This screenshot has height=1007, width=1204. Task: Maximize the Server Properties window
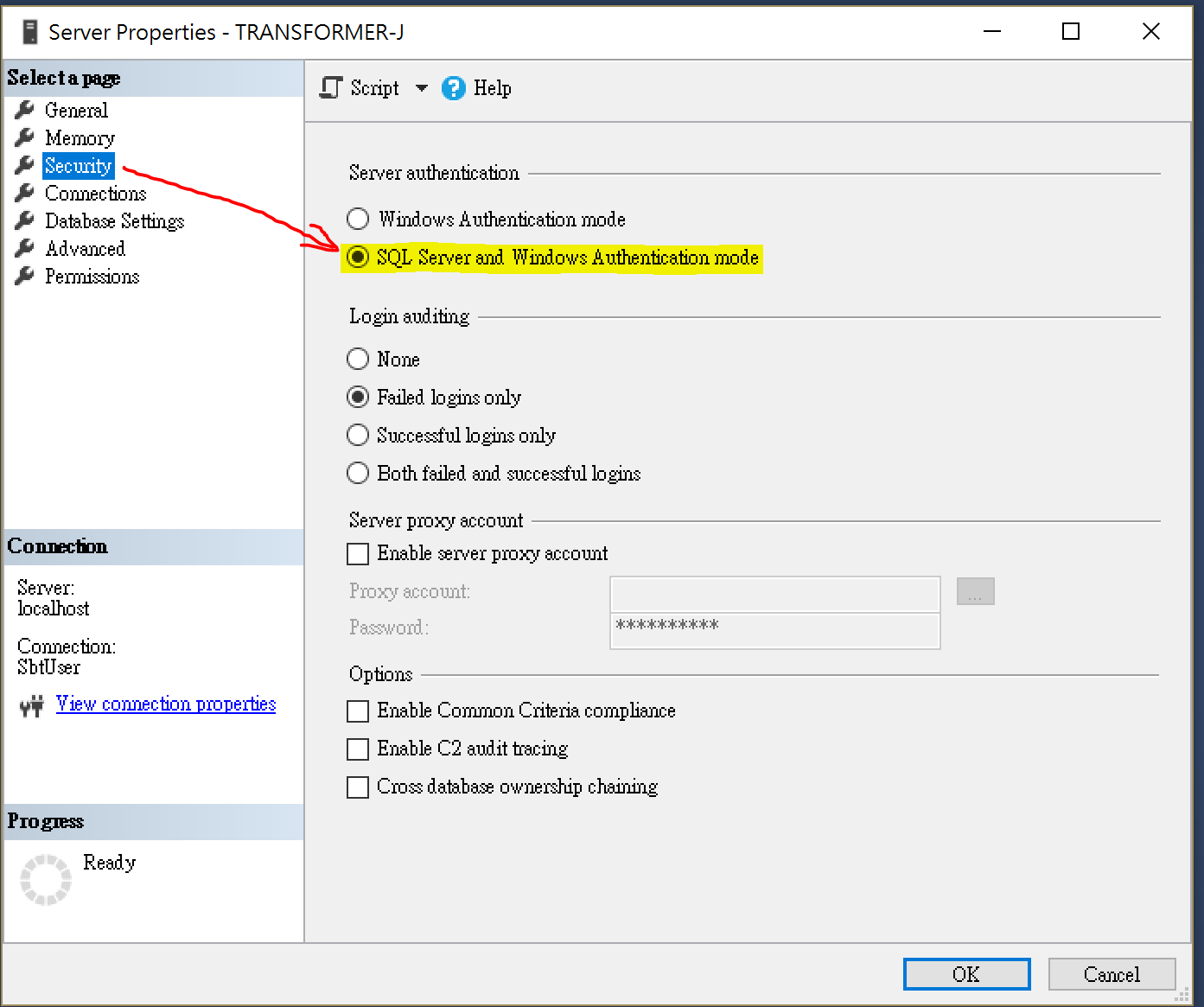click(x=1071, y=32)
